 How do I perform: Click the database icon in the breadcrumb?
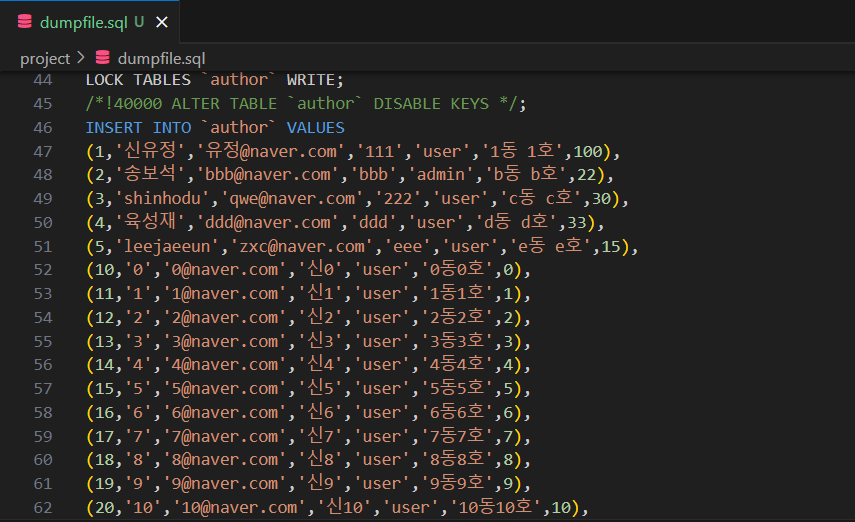[x=103, y=58]
